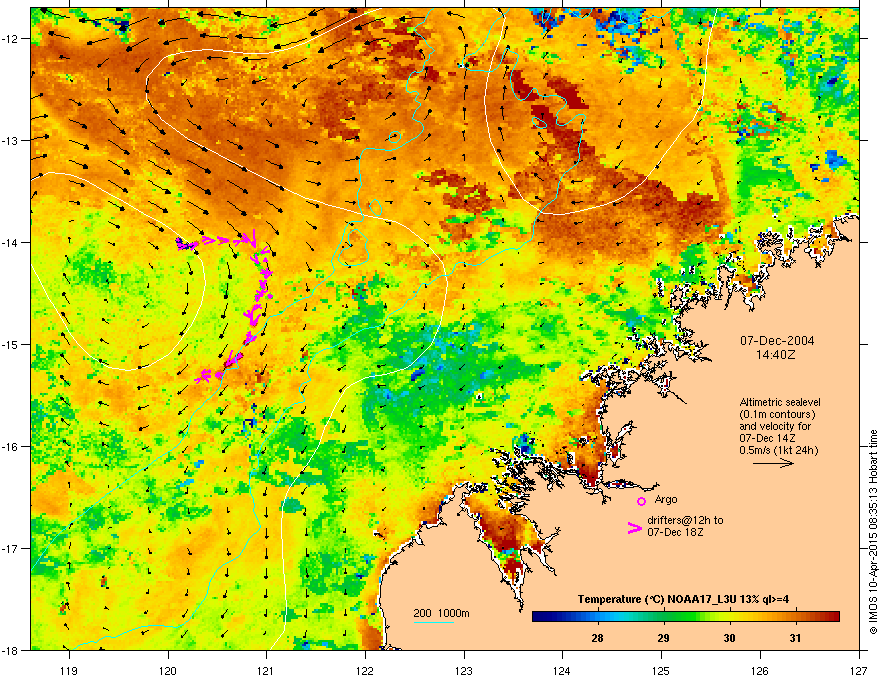The image size is (880, 680).
Task: Click the '(0.1m contours)' caption line
Action: [x=777, y=415]
